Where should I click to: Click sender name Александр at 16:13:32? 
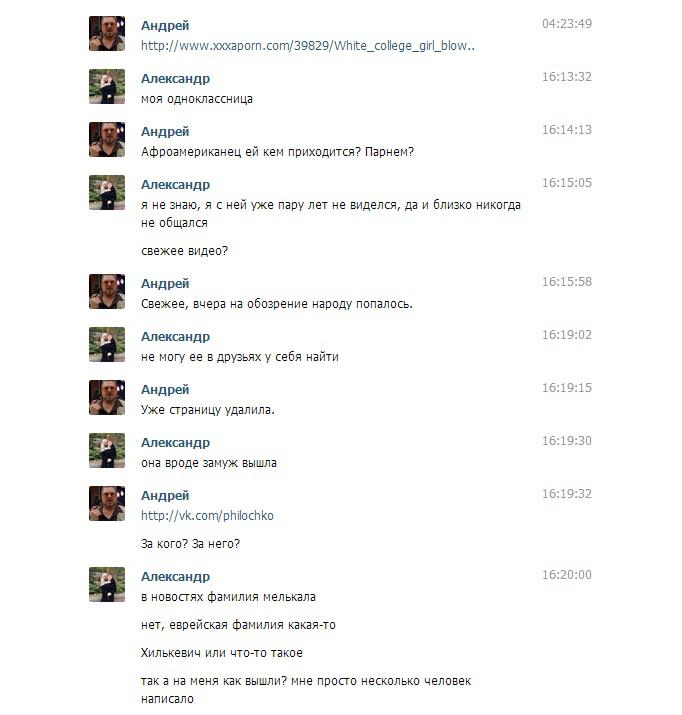point(176,78)
